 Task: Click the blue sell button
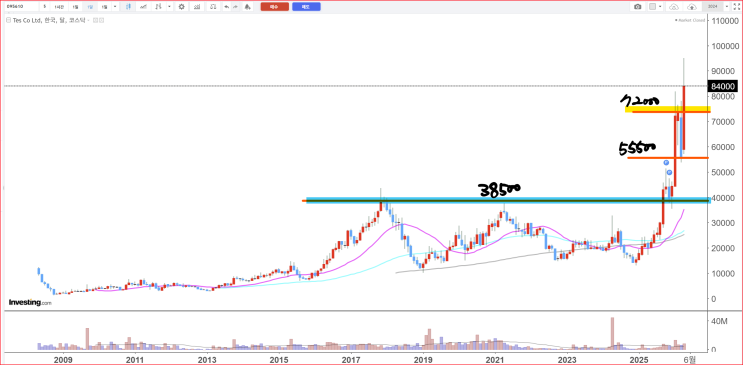pyautogui.click(x=306, y=7)
